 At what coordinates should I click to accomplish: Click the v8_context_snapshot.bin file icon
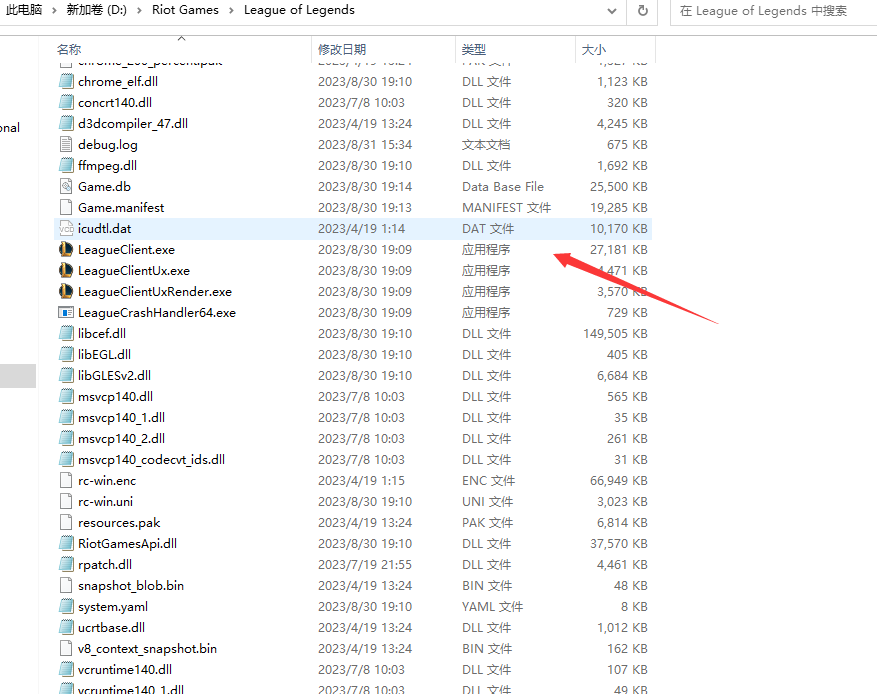[66, 649]
